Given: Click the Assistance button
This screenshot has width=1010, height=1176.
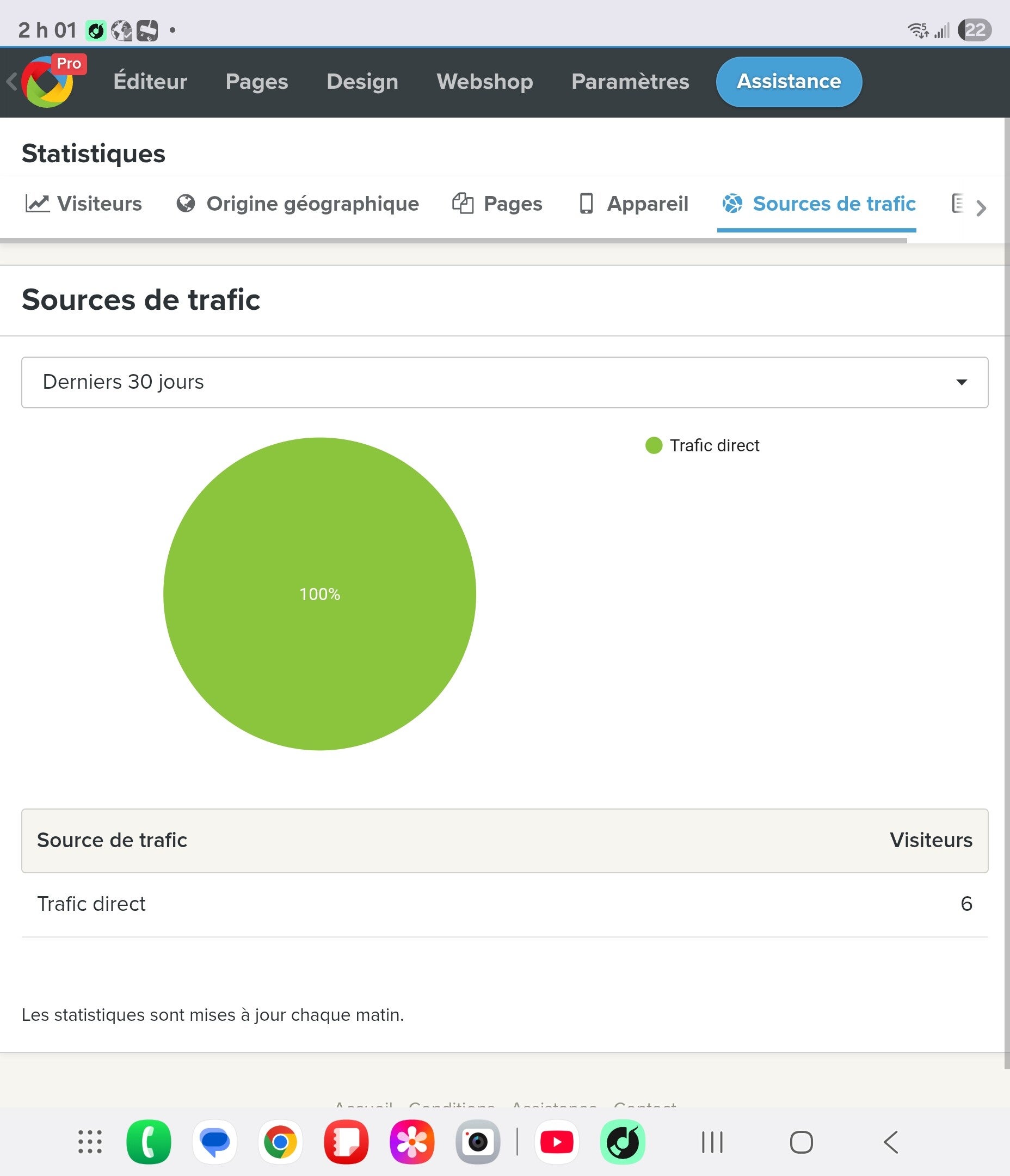Looking at the screenshot, I should click(x=788, y=82).
